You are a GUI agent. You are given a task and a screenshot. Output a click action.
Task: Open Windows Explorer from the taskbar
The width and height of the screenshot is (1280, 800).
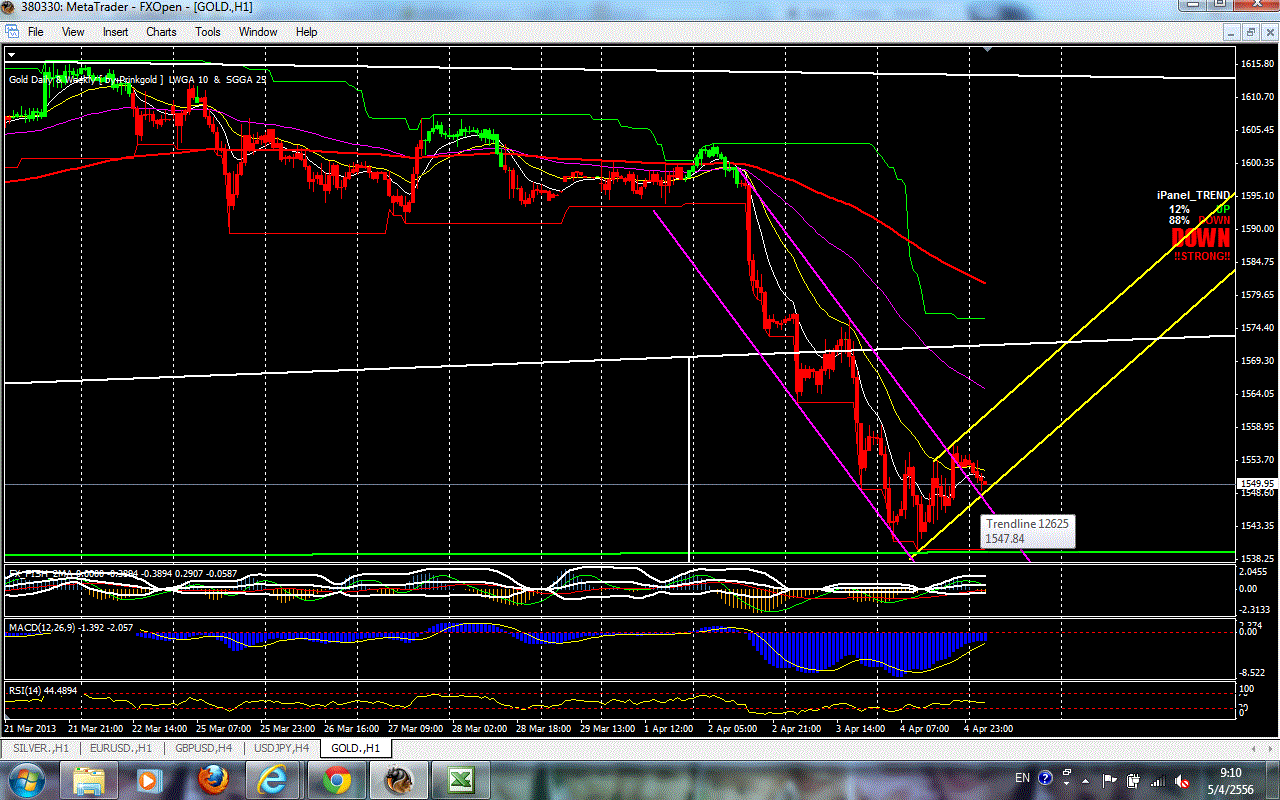89,780
